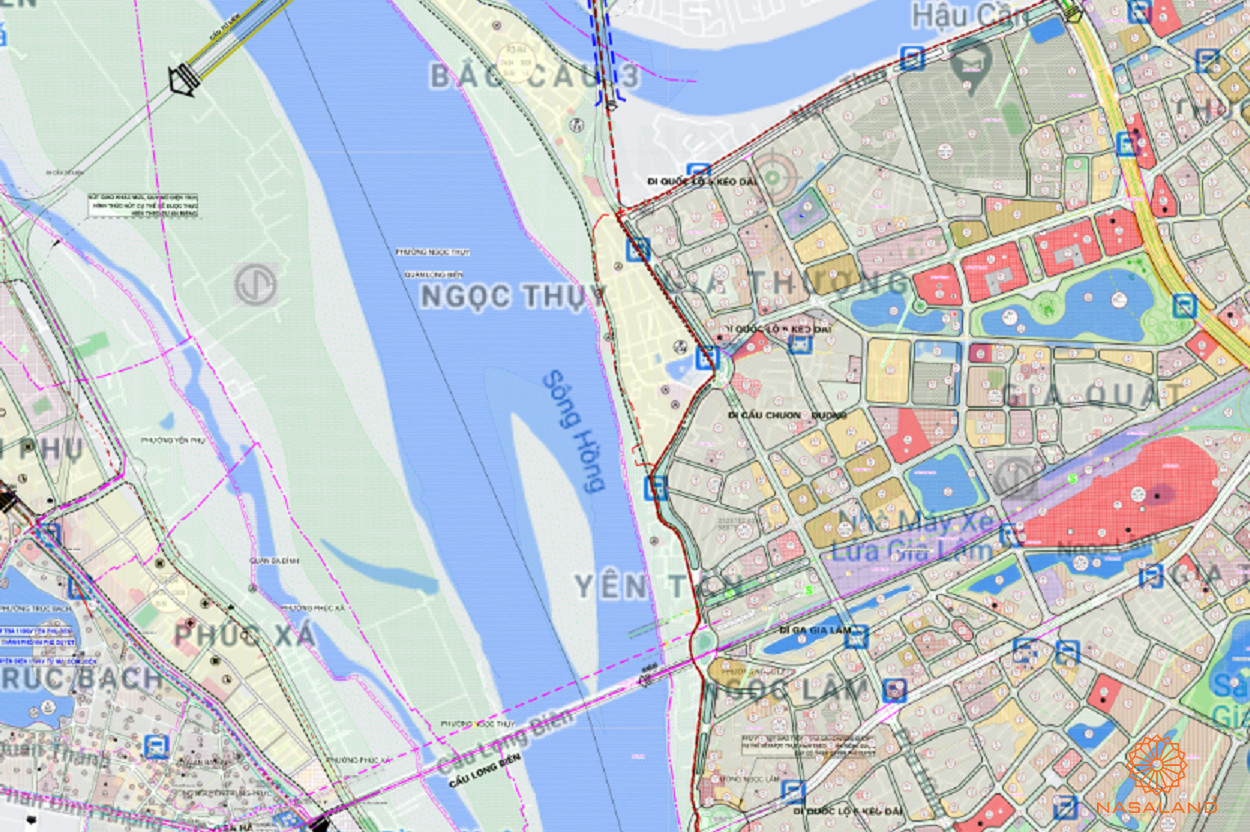Click the ĐI CẦU CHƯƠNG DƯƠNG direction label

tap(787, 415)
